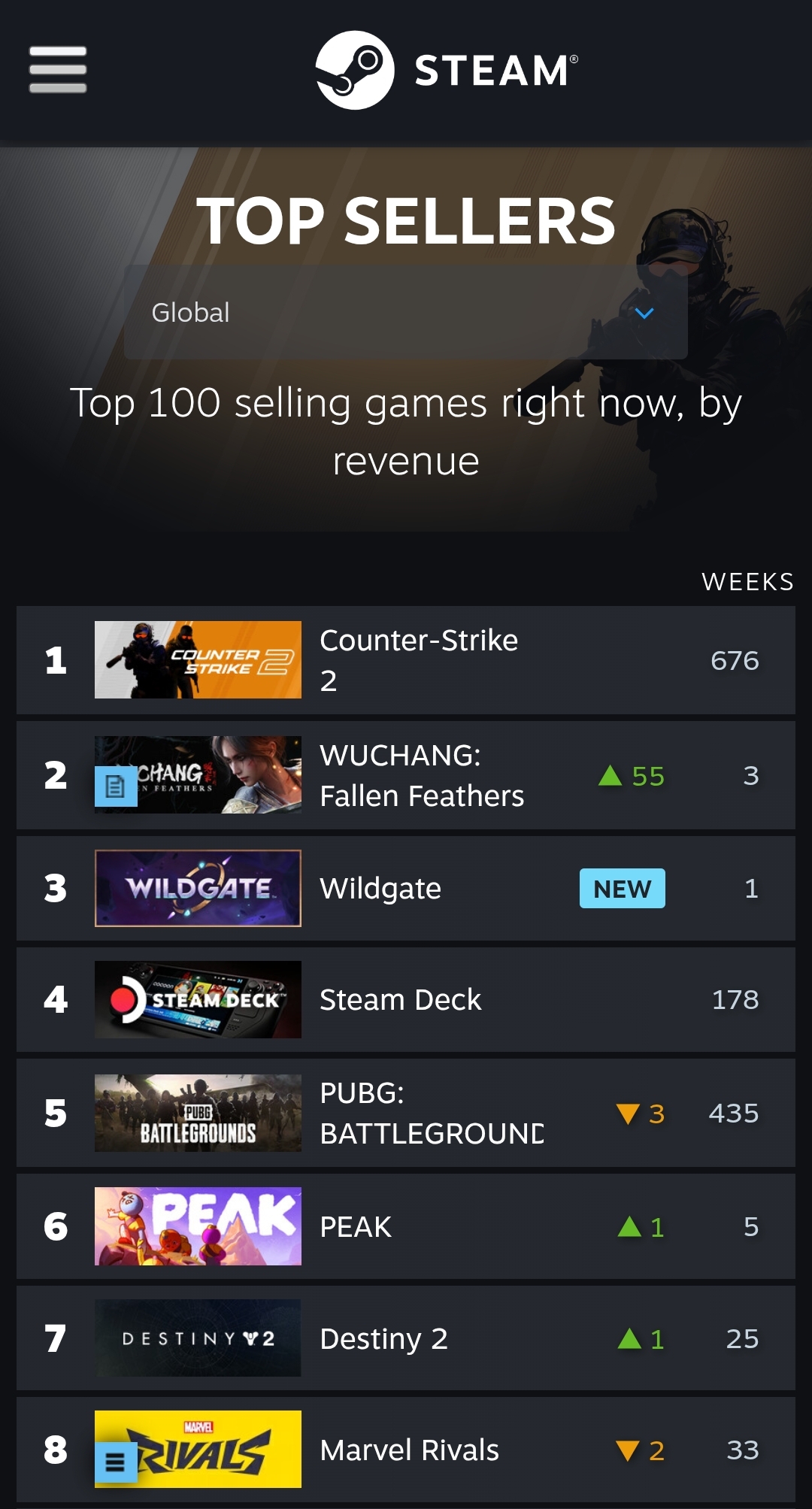Click the blue list badge on Marvel Rivals
Viewport: 812px width, 1509px height.
coord(116,1462)
